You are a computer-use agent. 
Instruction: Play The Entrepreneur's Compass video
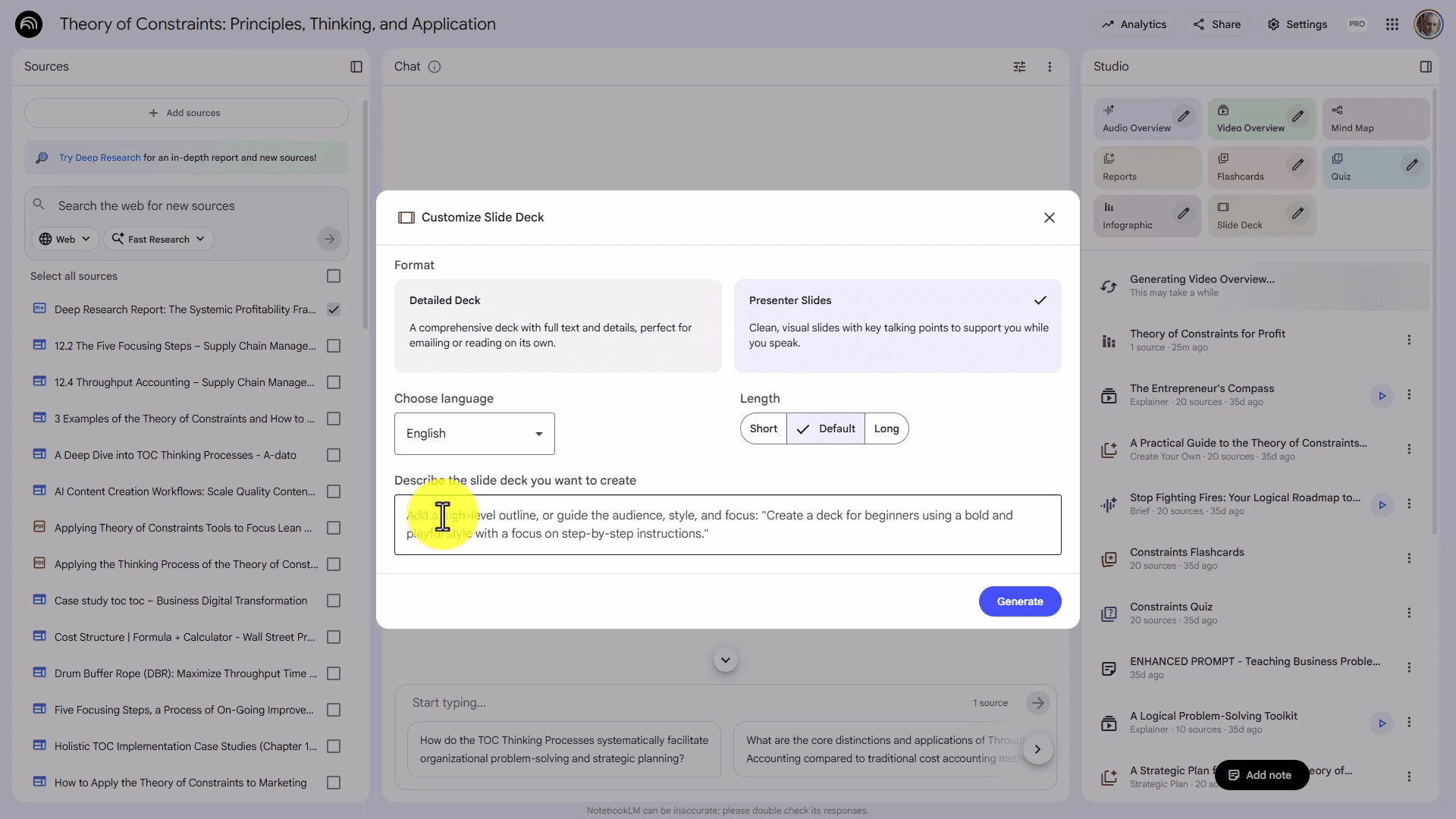1382,395
